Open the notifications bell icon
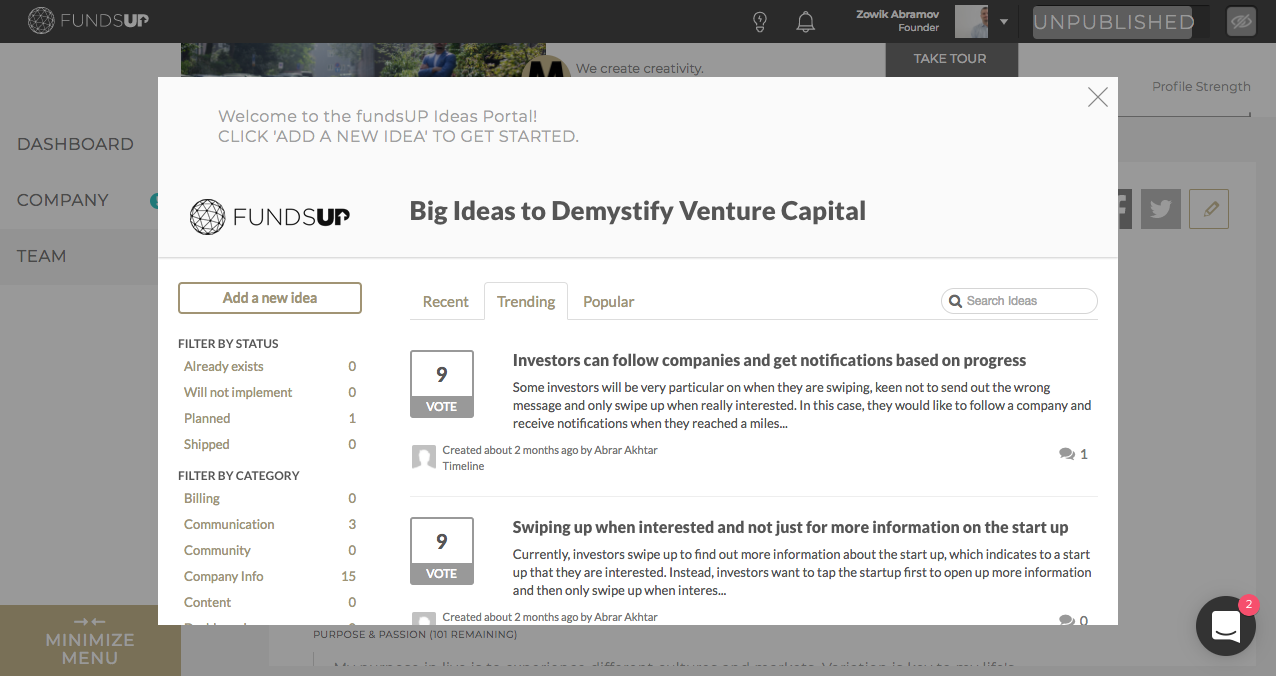This screenshot has width=1276, height=676. (x=806, y=22)
